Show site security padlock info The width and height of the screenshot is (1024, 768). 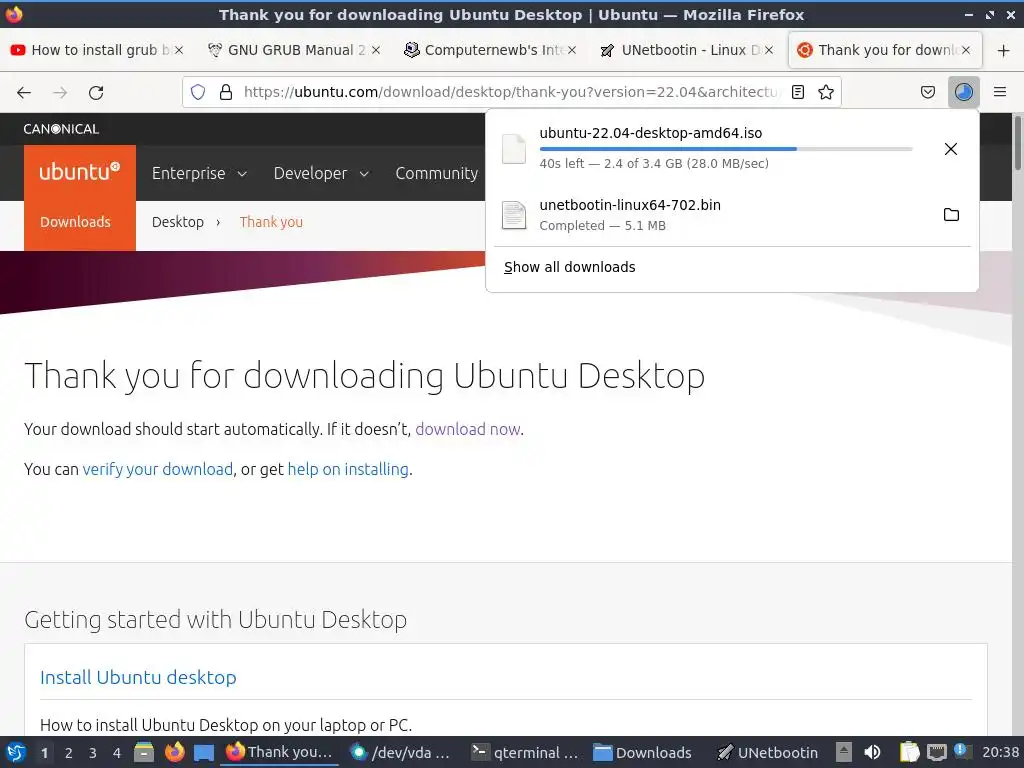[226, 92]
